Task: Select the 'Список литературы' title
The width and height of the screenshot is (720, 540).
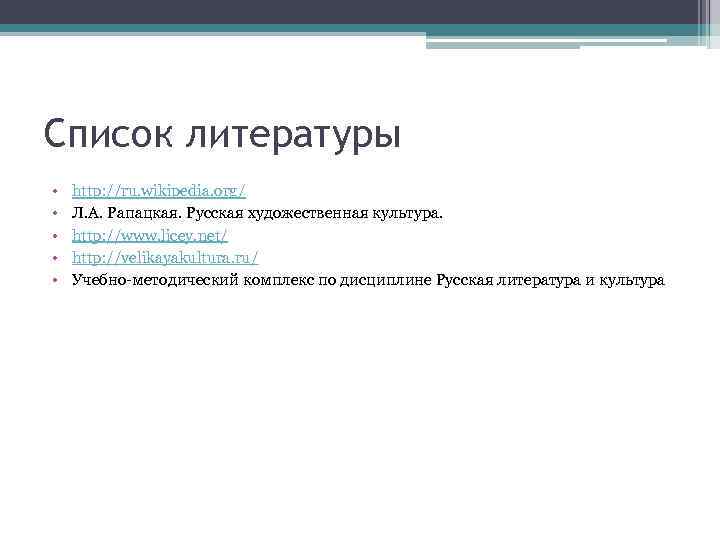Action: (x=222, y=134)
